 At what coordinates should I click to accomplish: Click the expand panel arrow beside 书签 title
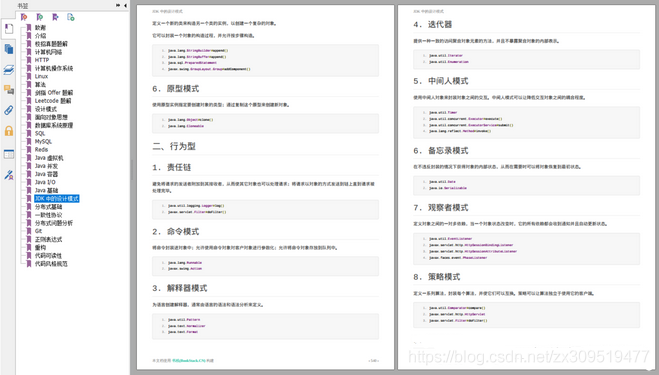click(x=118, y=5)
